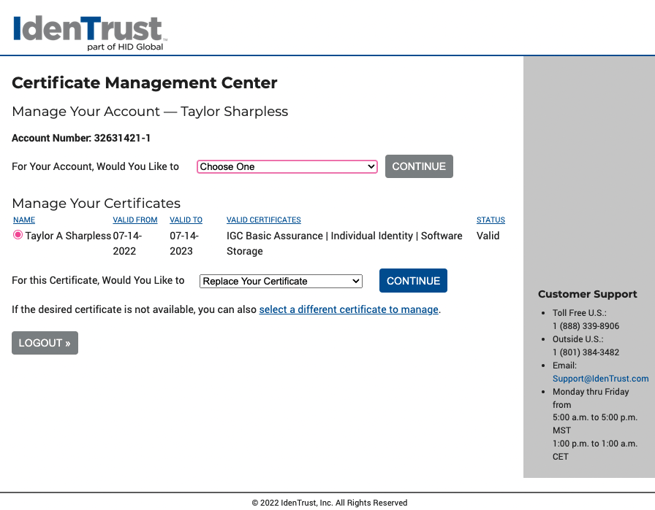This screenshot has width=655, height=510.
Task: Click the 'Manage Your Certificates' heading
Action: pyautogui.click(x=96, y=203)
